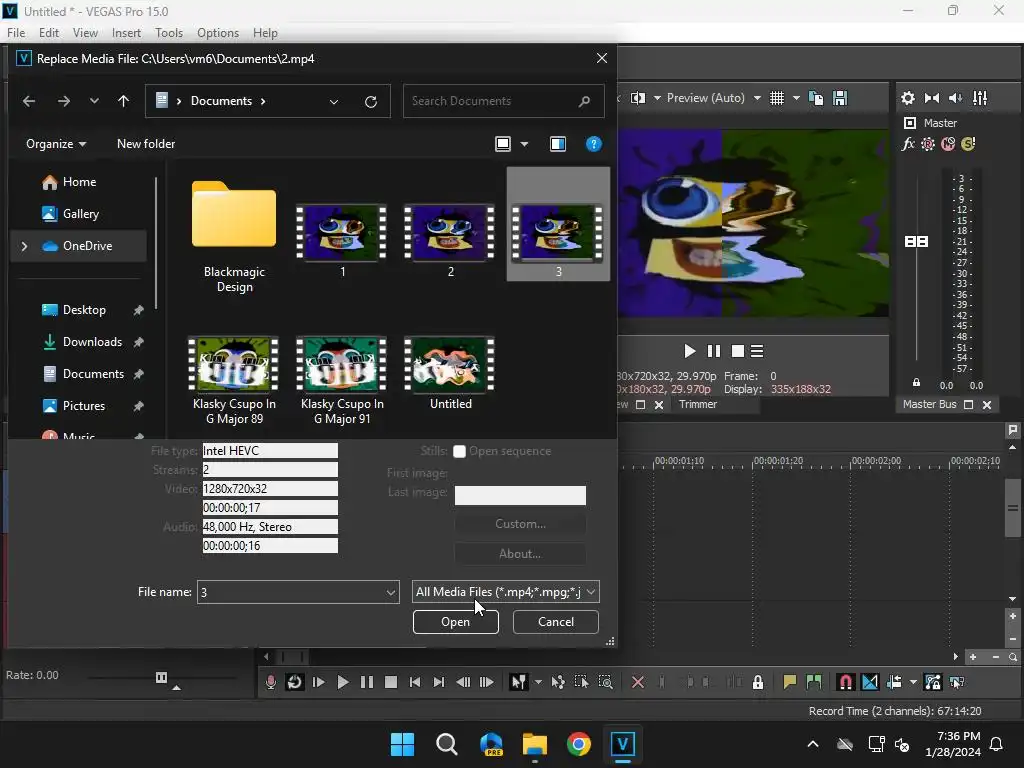Click Downmix Output icon in Master Bus
1024x768 pixels.
(932, 98)
